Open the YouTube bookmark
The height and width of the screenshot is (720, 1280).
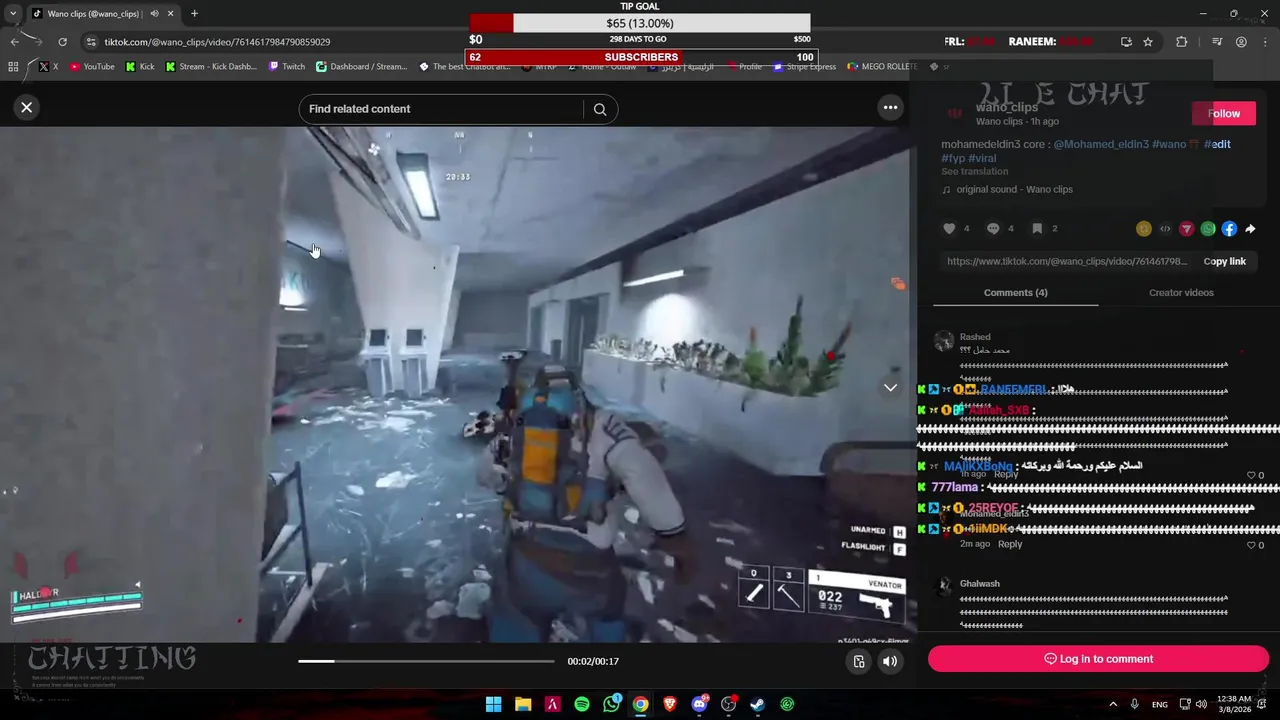tap(92, 67)
